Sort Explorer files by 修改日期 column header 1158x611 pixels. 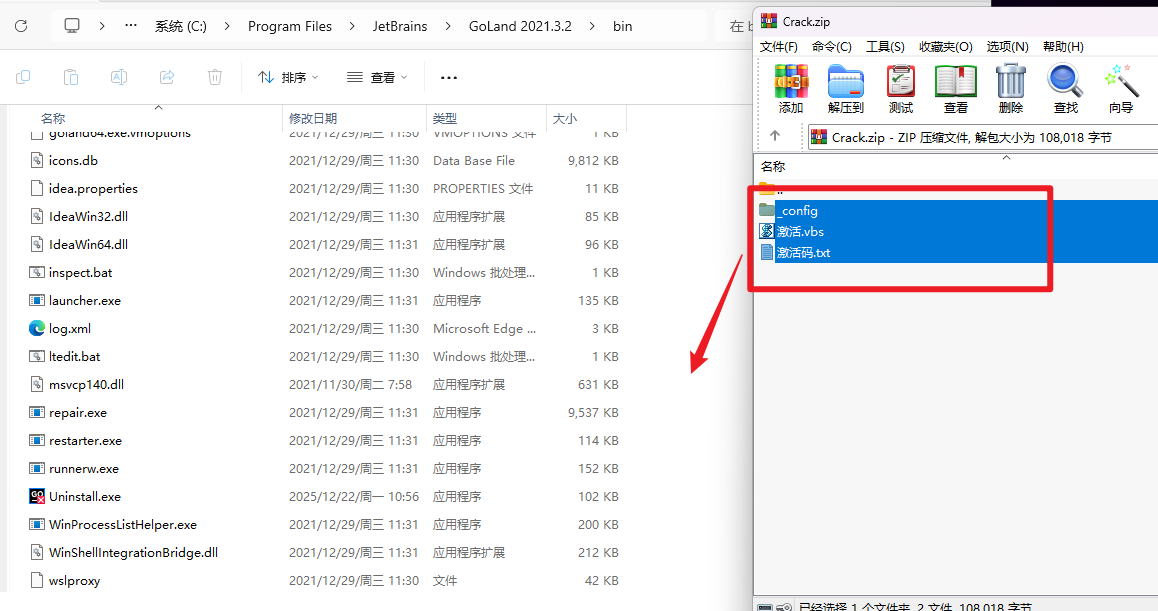(354, 118)
